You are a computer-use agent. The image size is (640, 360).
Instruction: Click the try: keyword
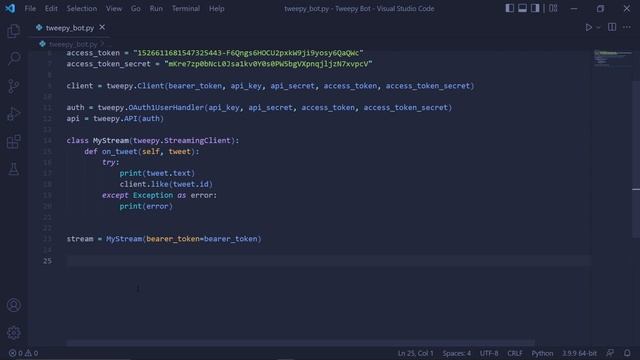click(x=111, y=162)
